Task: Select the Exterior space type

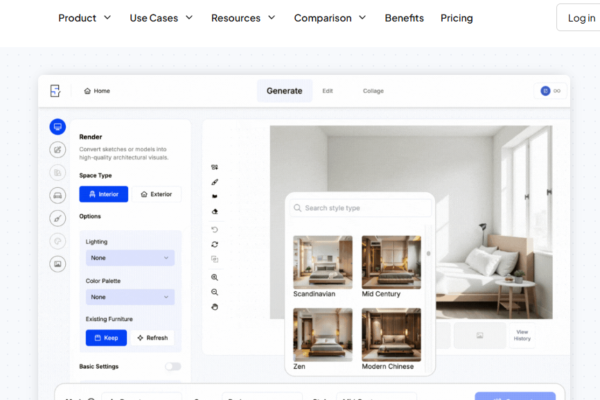Action: click(x=157, y=194)
